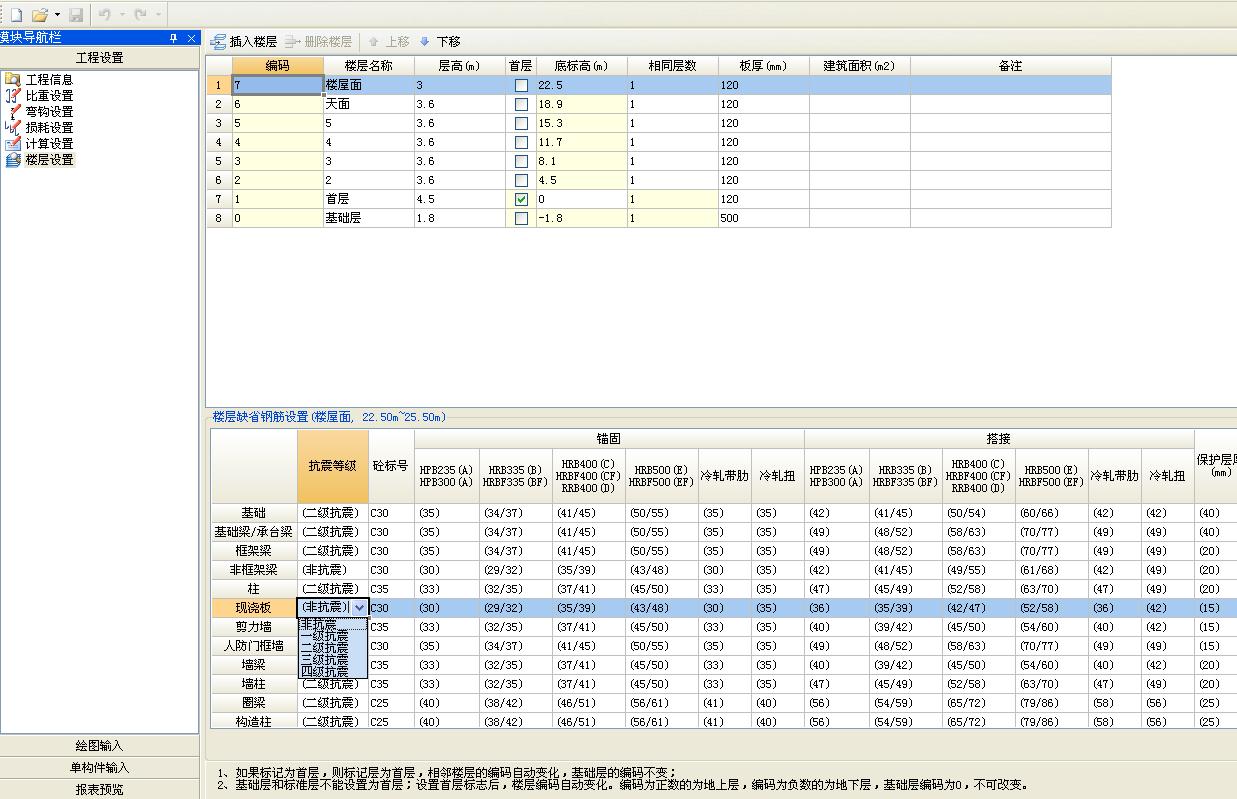Viewport: 1237px width, 799px height.
Task: Click 上移 move-up button
Action: pos(389,42)
